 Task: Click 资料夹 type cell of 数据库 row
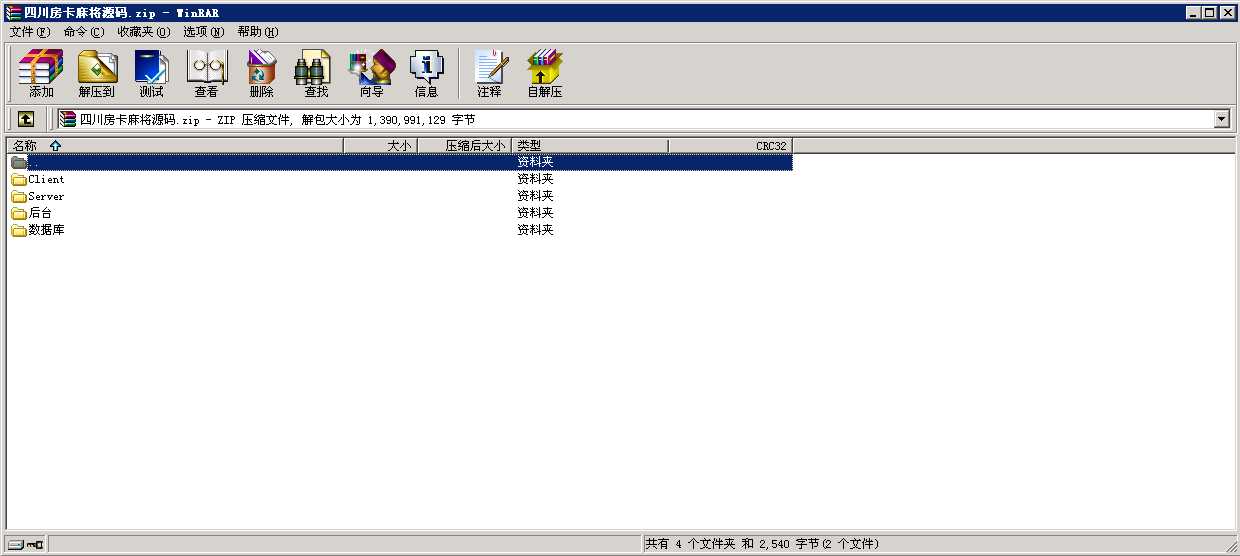click(535, 230)
